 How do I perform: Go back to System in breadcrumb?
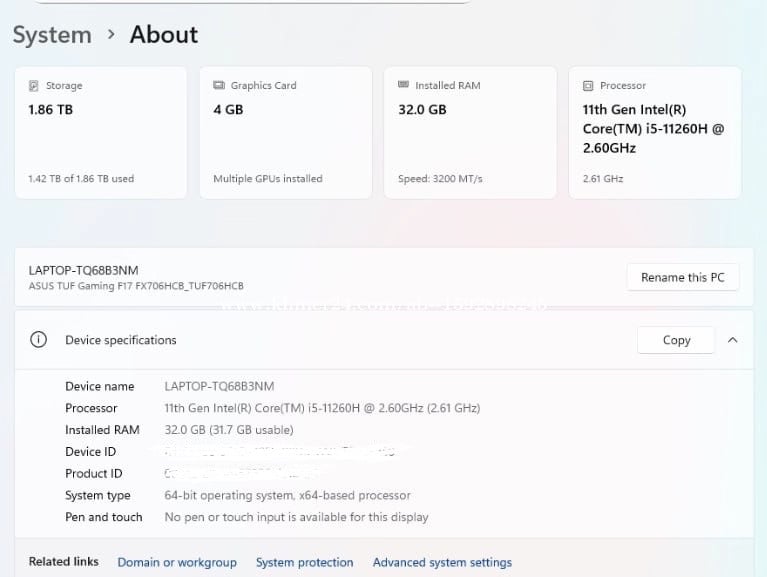point(52,35)
